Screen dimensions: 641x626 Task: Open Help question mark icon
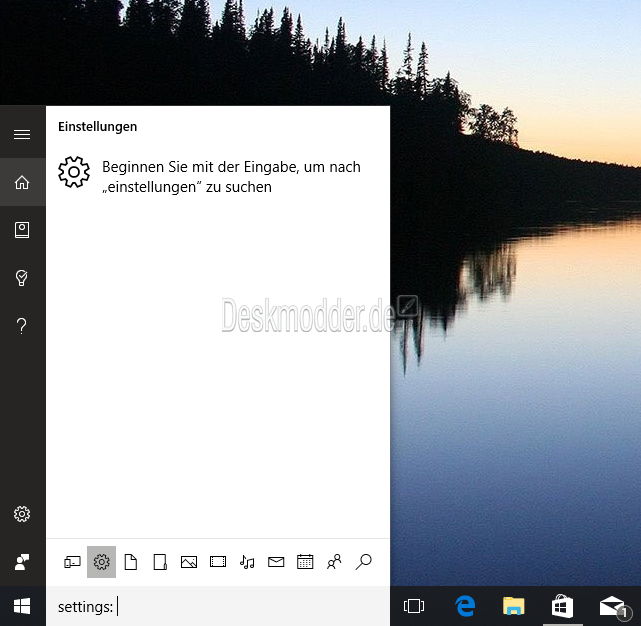click(22, 326)
